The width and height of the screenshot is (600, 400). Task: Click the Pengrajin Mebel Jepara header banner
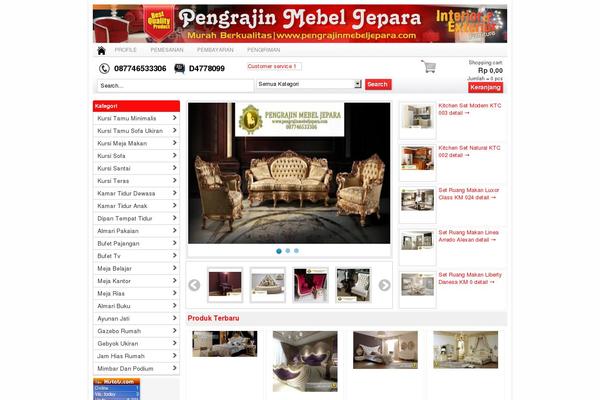(300, 24)
